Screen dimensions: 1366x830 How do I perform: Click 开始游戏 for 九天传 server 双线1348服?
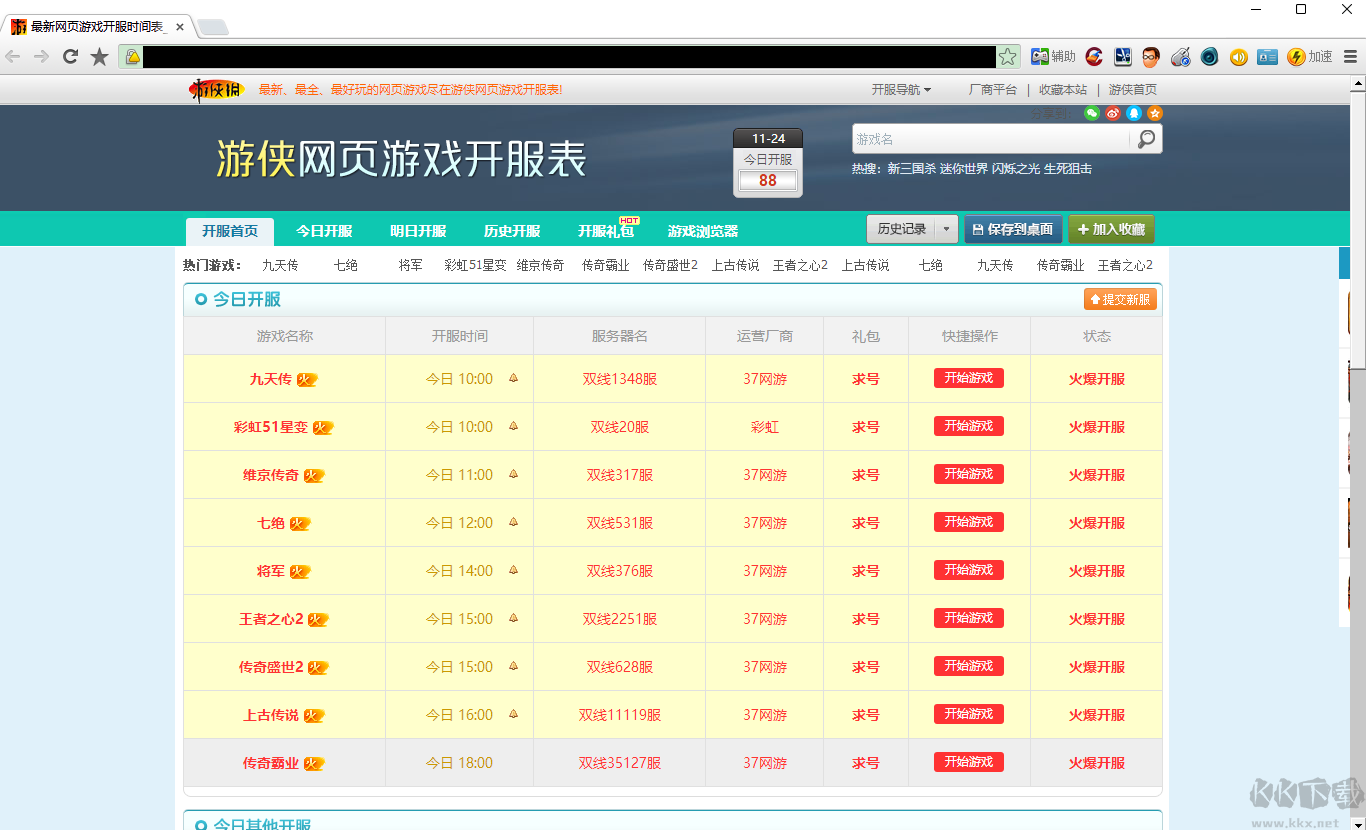[968, 378]
